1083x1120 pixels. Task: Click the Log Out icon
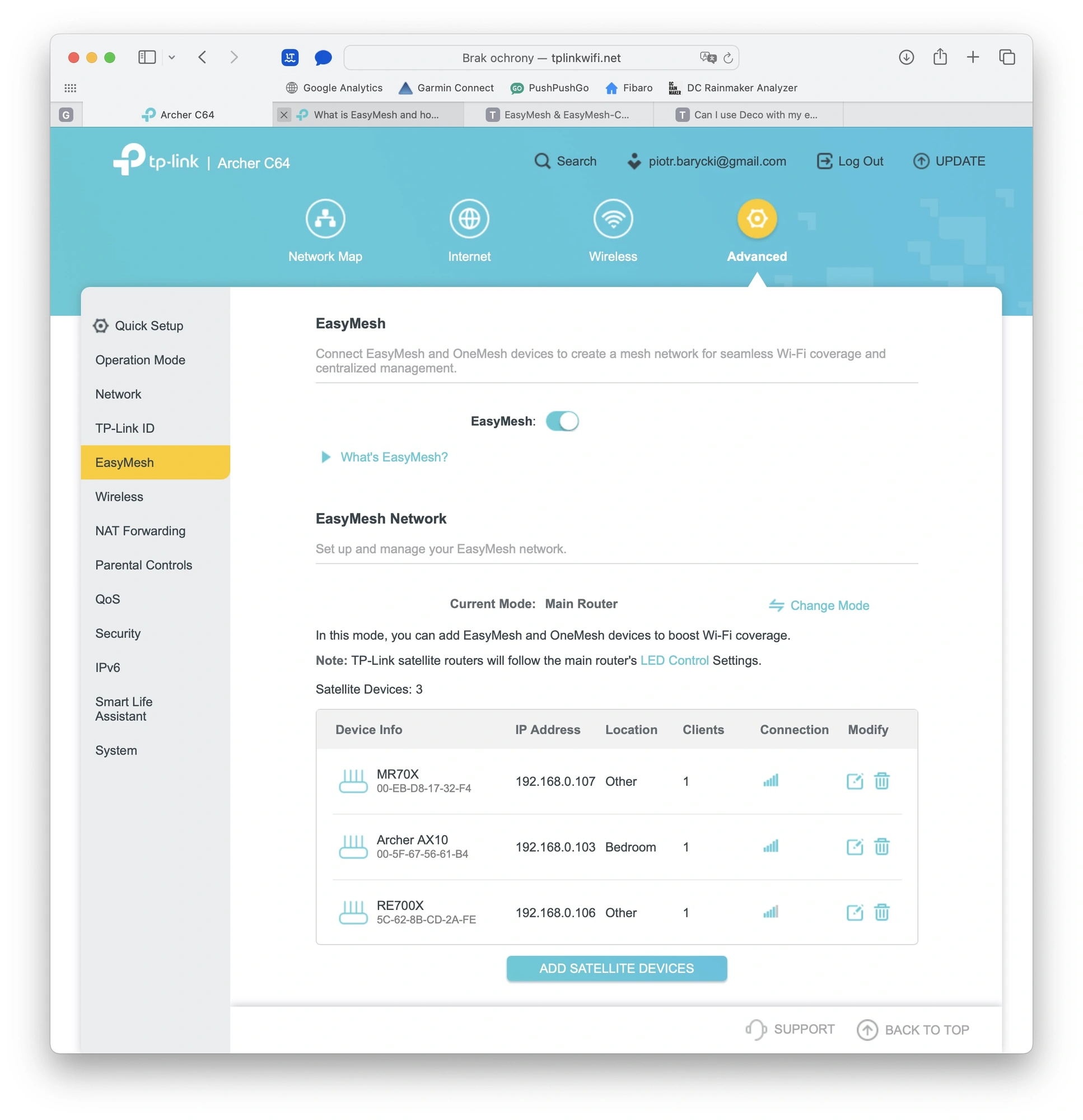click(824, 161)
